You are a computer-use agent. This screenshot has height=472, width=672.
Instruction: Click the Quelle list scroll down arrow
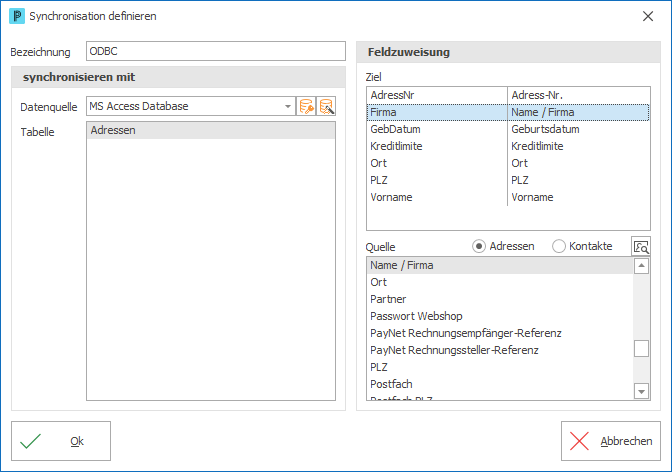641,391
